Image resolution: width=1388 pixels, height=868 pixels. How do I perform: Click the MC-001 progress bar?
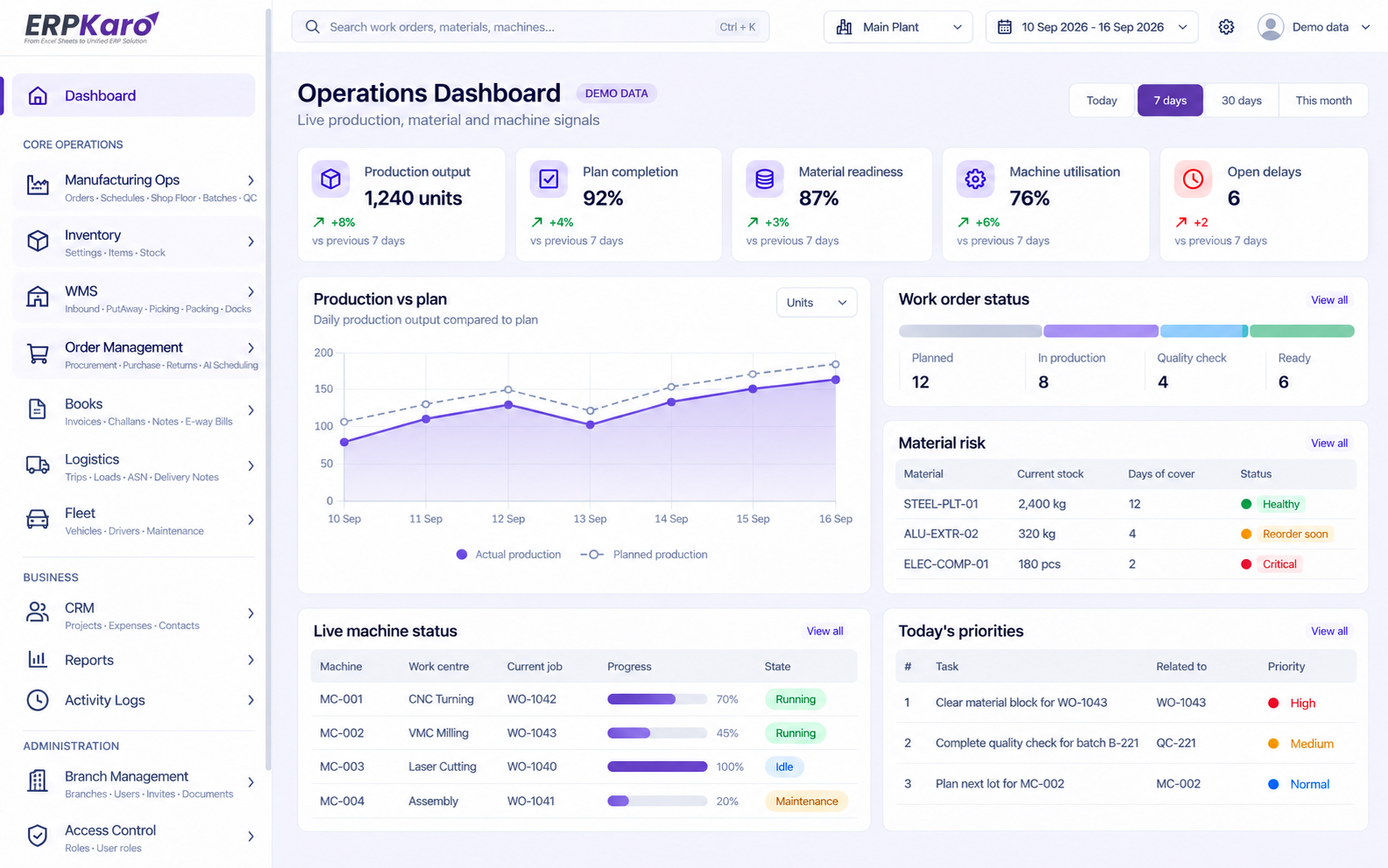coord(657,699)
